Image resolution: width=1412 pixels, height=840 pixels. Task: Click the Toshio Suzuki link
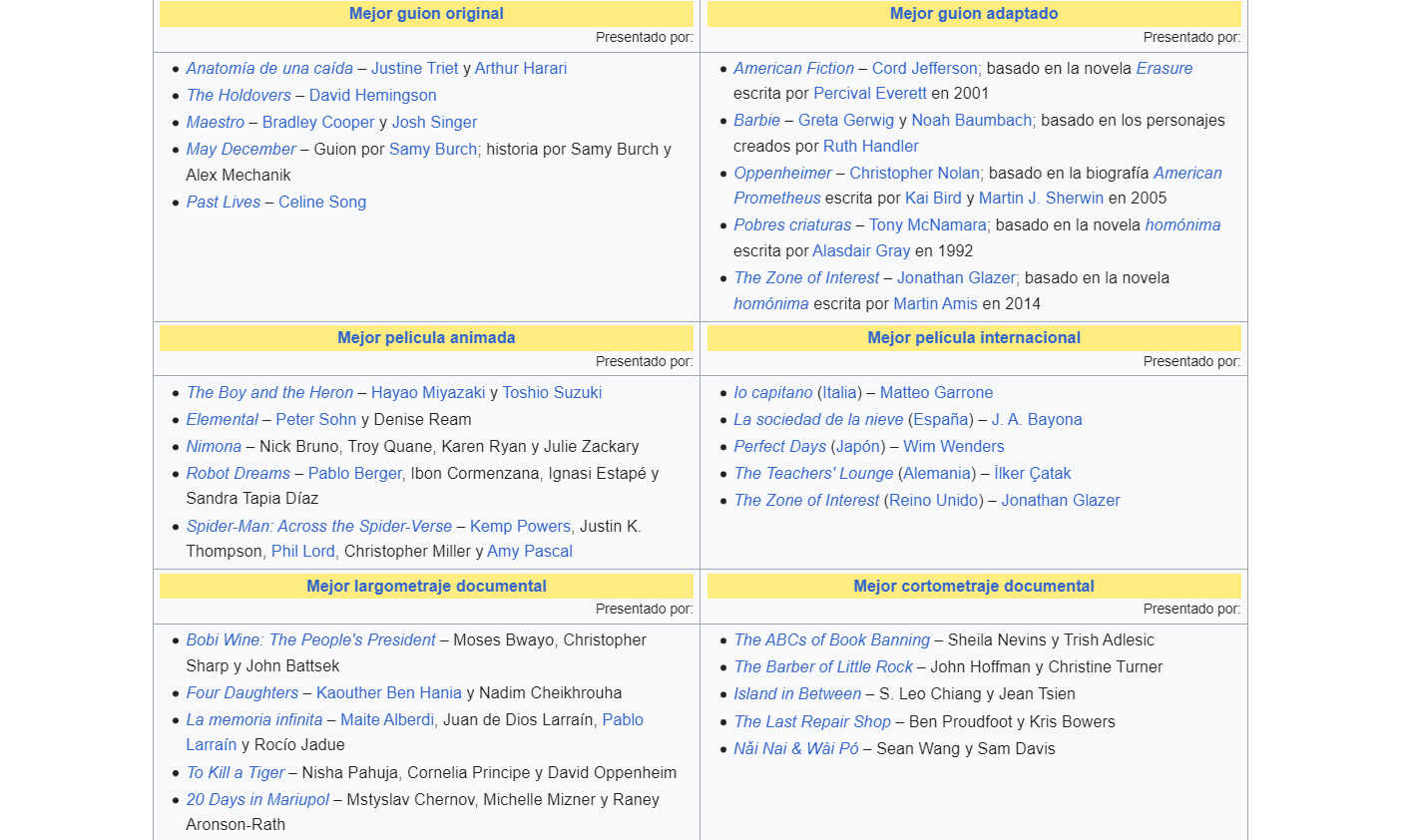tap(552, 393)
